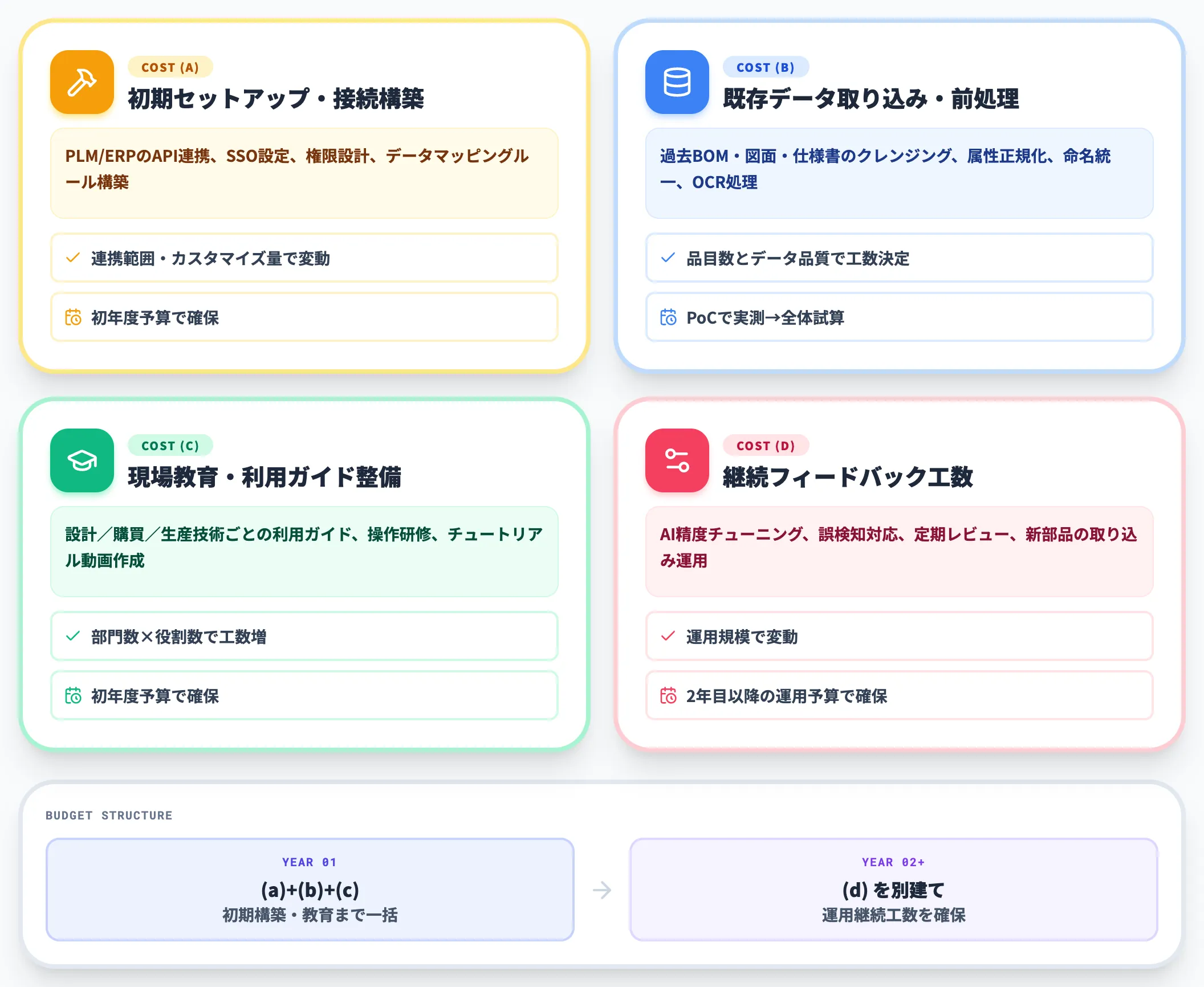Click 運用継続工数を確保 caption
1204x987 pixels.
[x=894, y=915]
